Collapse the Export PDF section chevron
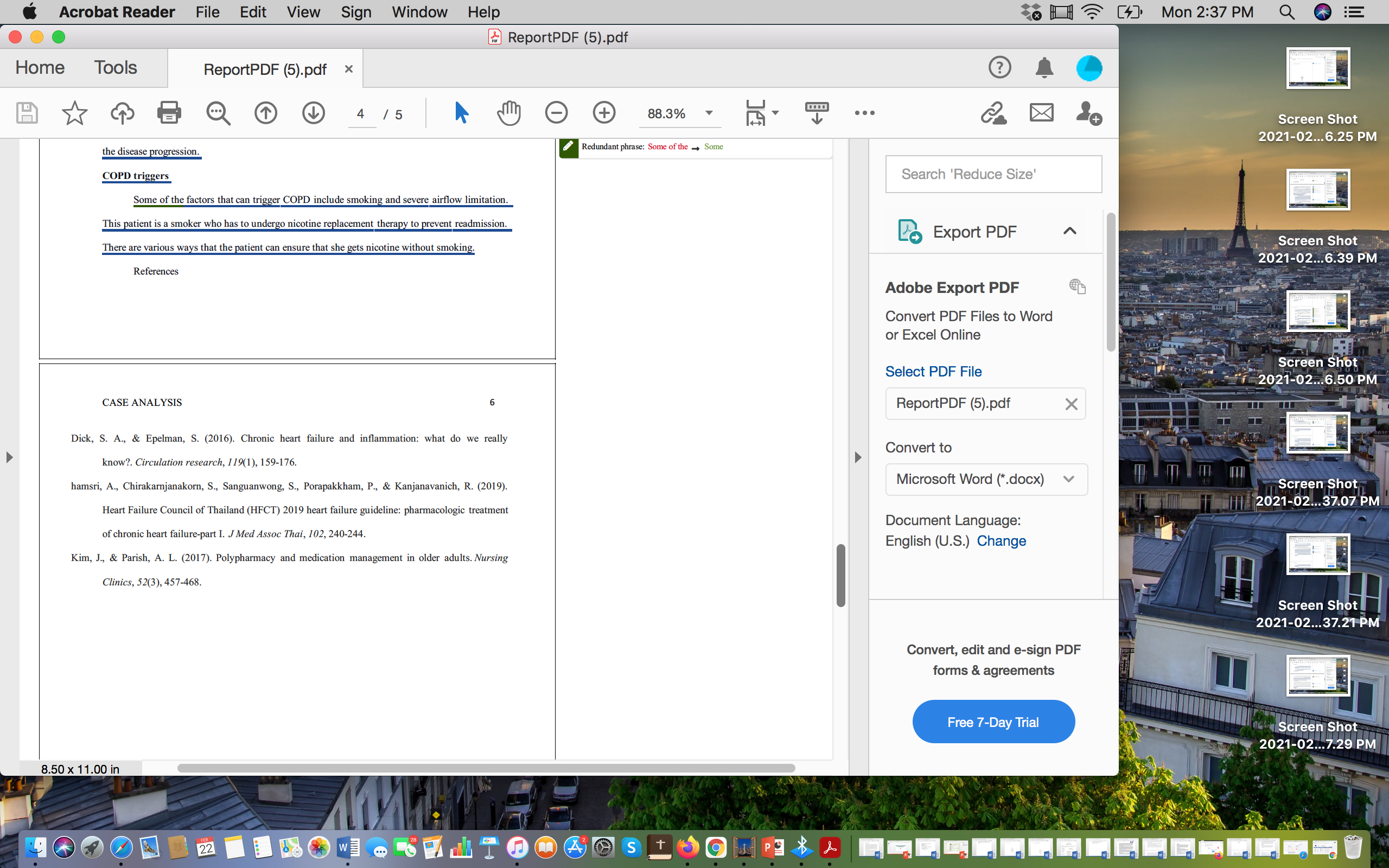Image resolution: width=1389 pixels, height=868 pixels. 1069,231
